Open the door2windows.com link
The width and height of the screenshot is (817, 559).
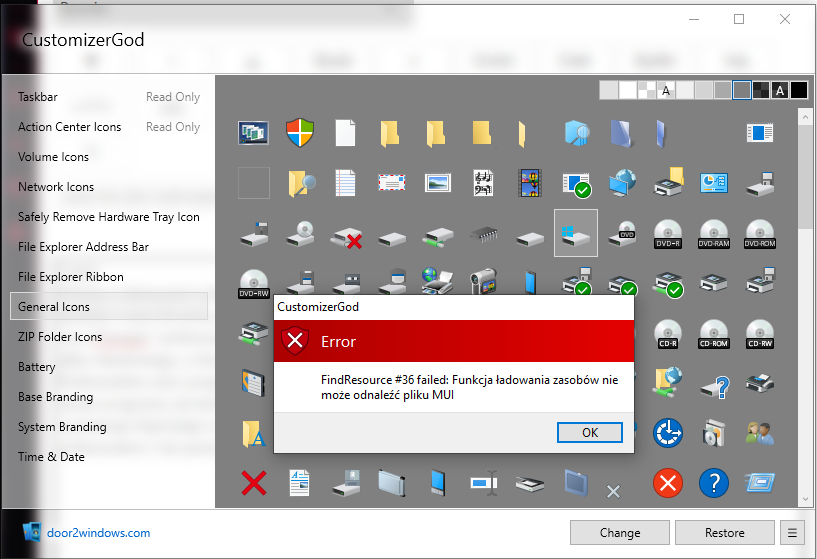(x=98, y=532)
